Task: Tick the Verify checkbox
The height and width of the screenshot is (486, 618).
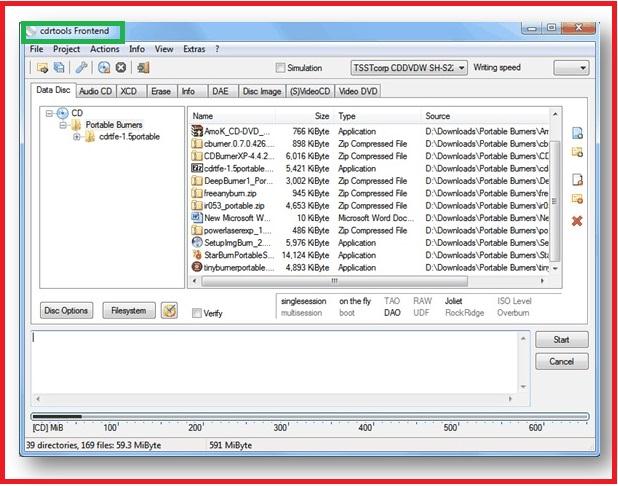Action: 197,313
